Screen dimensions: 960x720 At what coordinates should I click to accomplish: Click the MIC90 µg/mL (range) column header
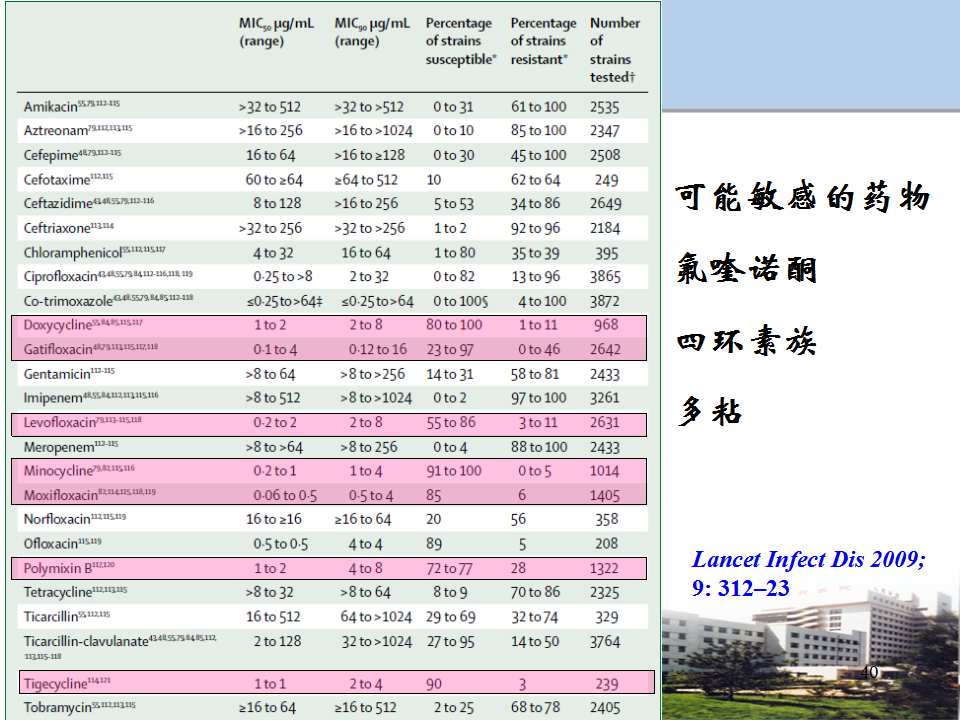pyautogui.click(x=372, y=32)
